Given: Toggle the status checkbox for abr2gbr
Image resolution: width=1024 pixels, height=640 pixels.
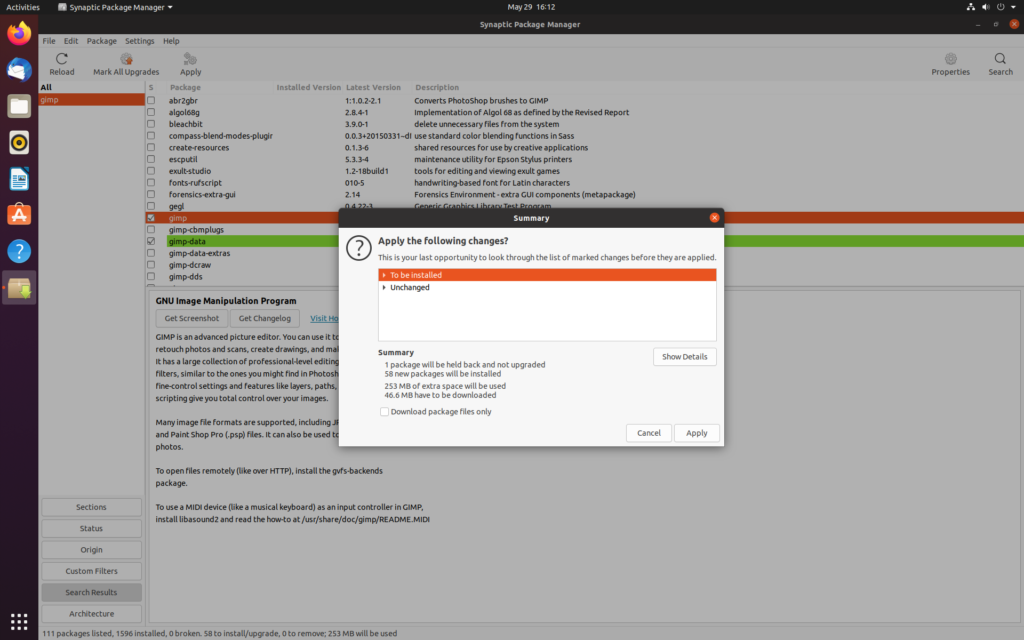Looking at the screenshot, I should 151,101.
